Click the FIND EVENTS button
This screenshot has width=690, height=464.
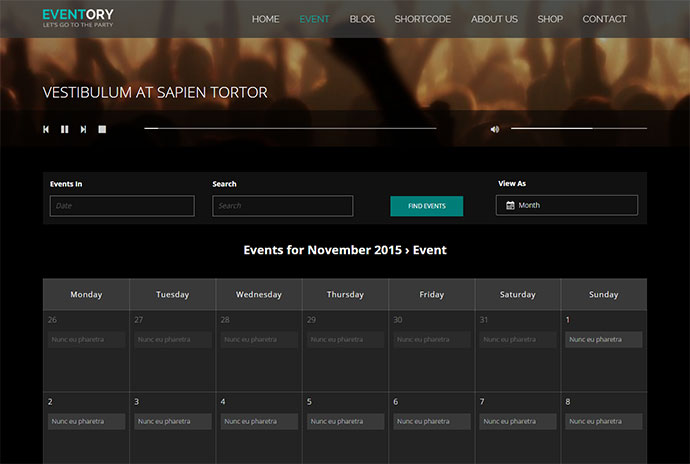(426, 206)
